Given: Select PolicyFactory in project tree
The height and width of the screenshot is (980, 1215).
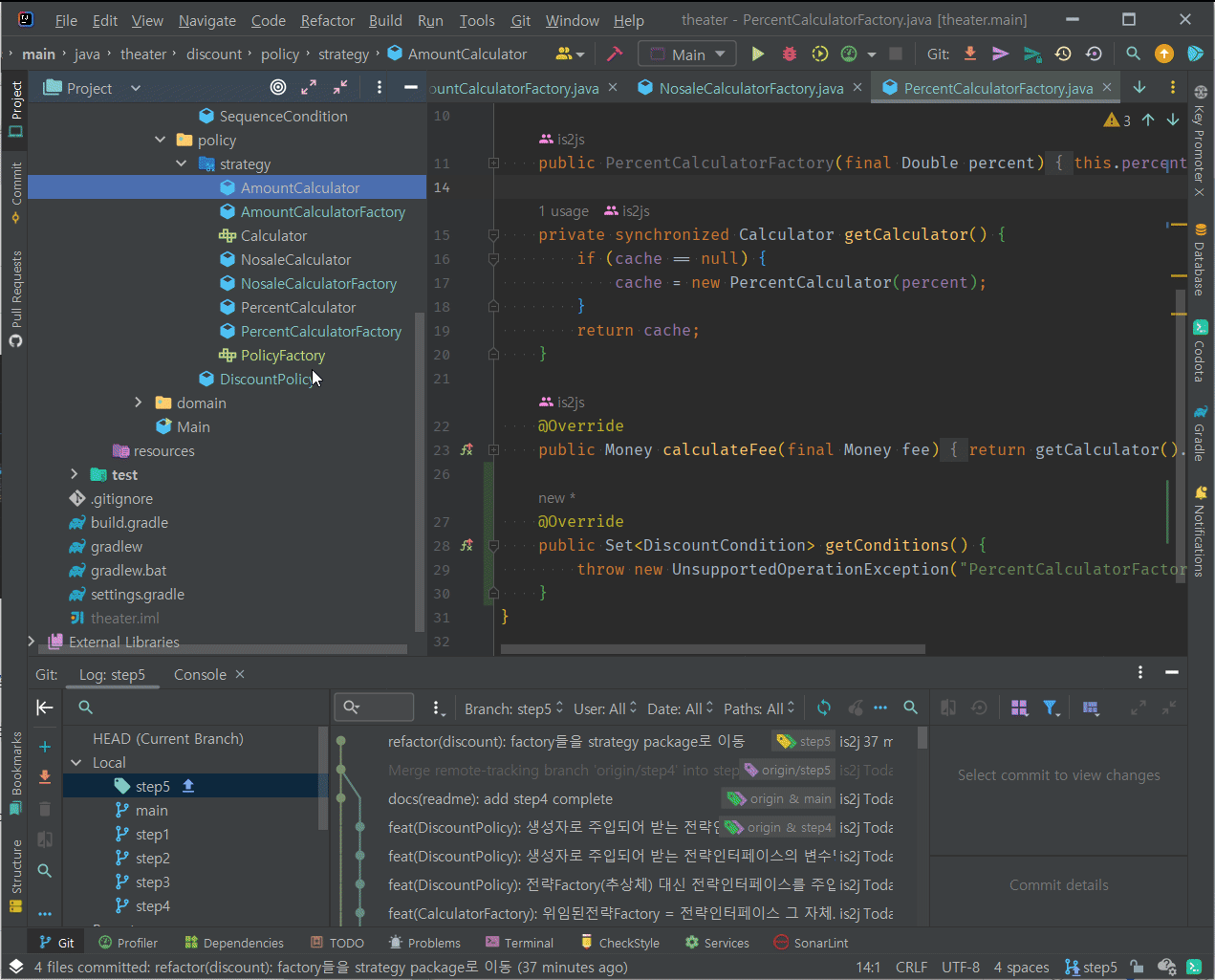Looking at the screenshot, I should 282,356.
